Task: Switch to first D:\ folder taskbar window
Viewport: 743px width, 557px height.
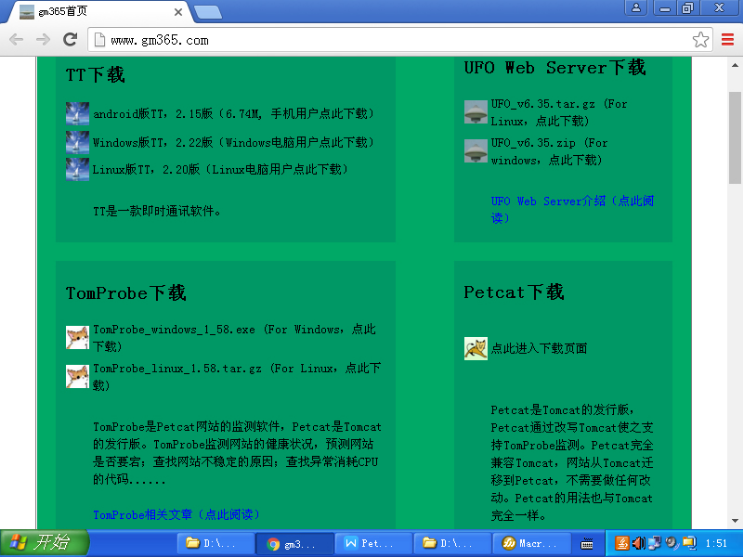Action: tap(215, 544)
